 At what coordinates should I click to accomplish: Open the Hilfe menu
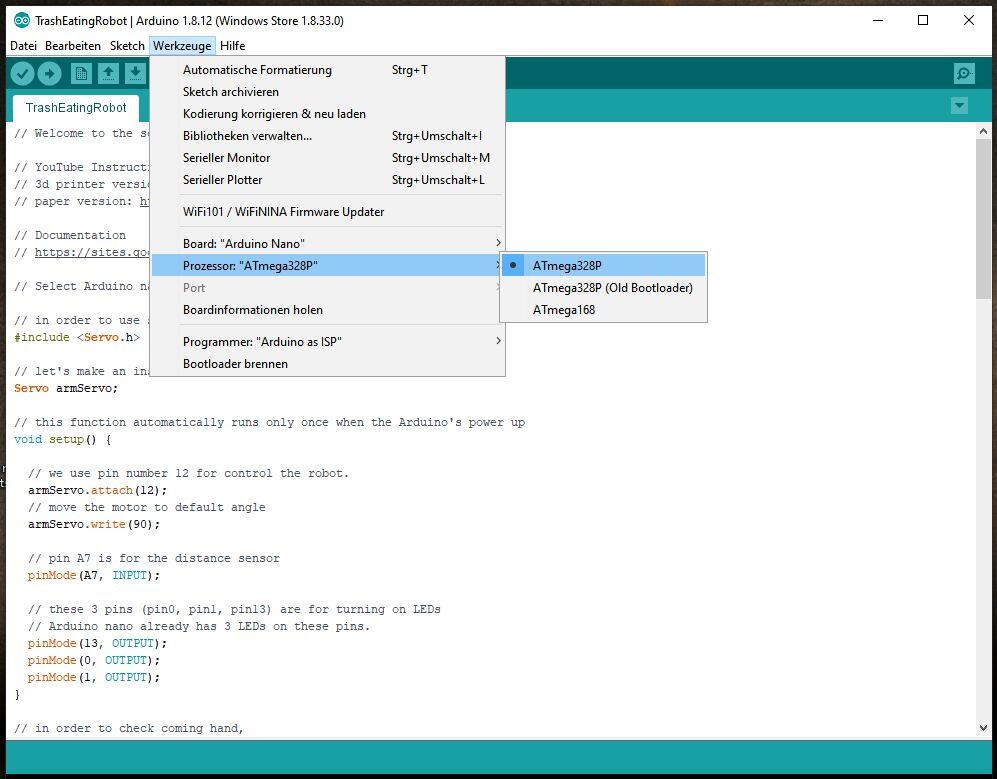232,46
